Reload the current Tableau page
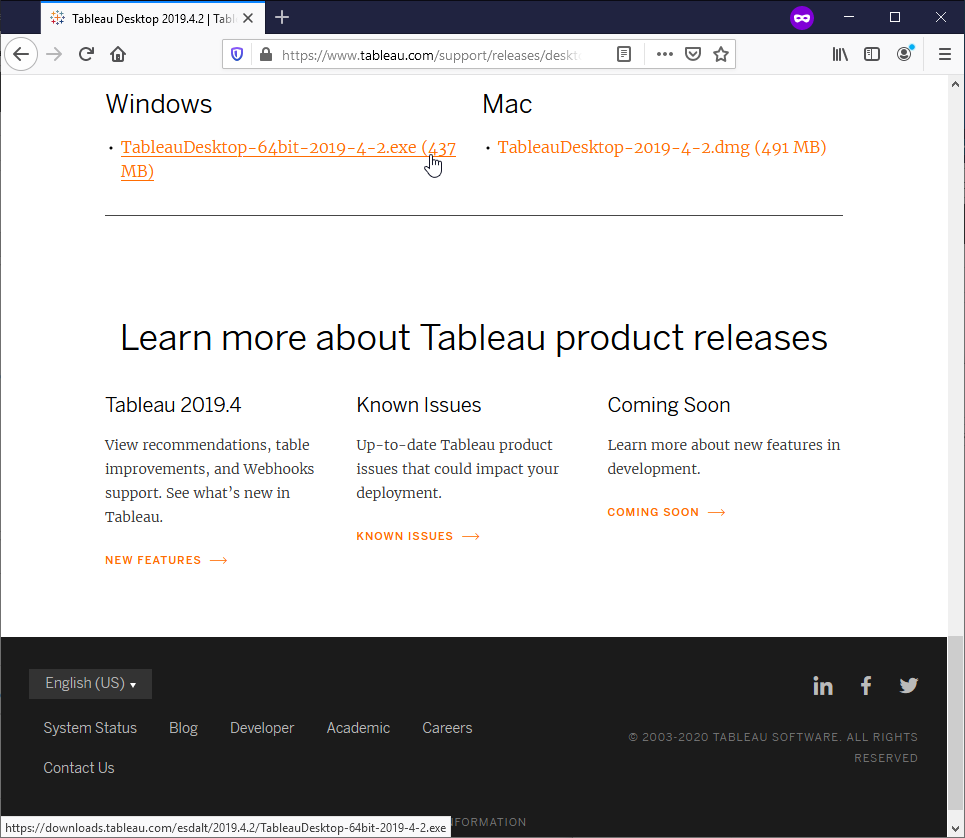This screenshot has height=838, width=965. [x=86, y=55]
